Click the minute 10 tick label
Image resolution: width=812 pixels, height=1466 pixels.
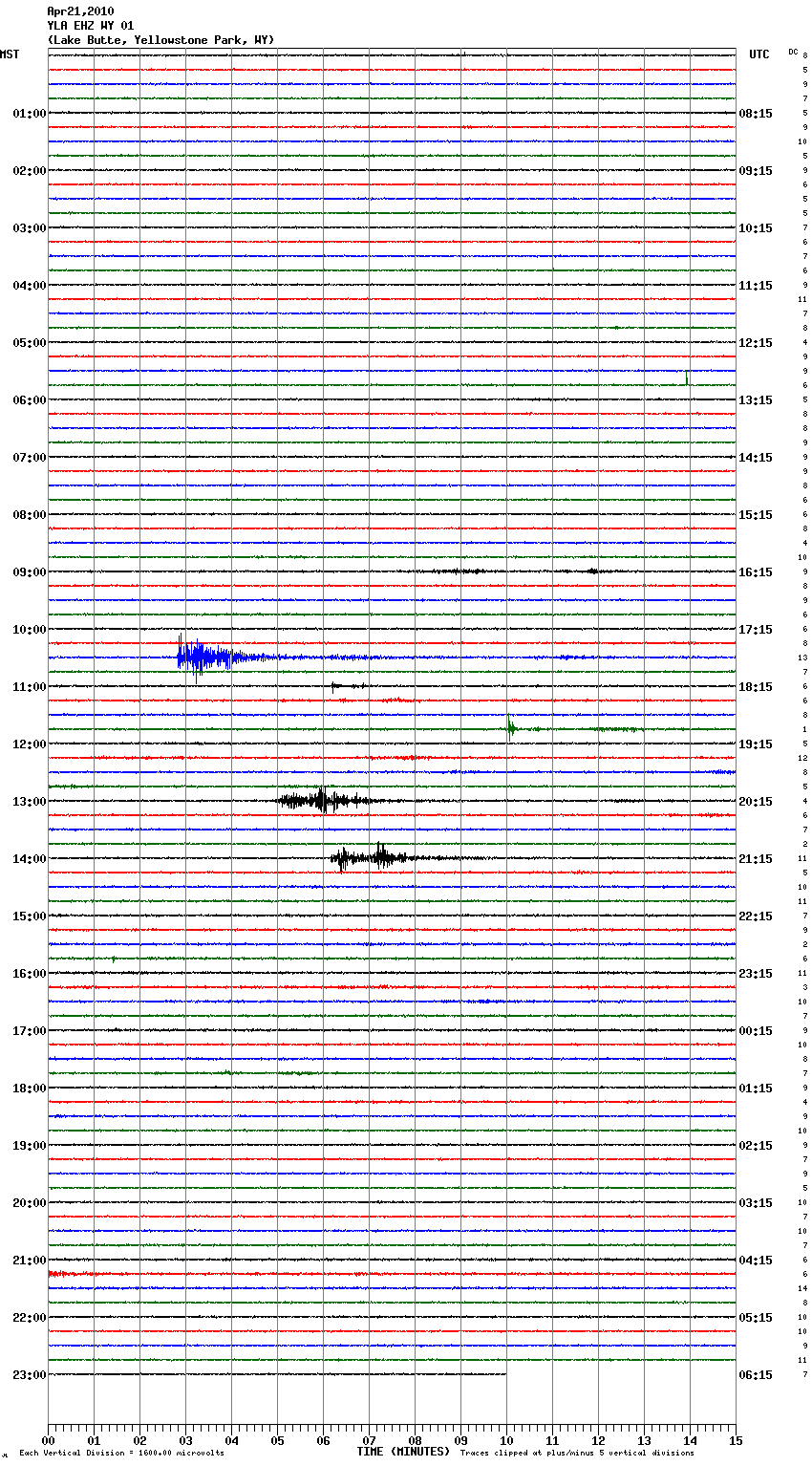pyautogui.click(x=506, y=1440)
